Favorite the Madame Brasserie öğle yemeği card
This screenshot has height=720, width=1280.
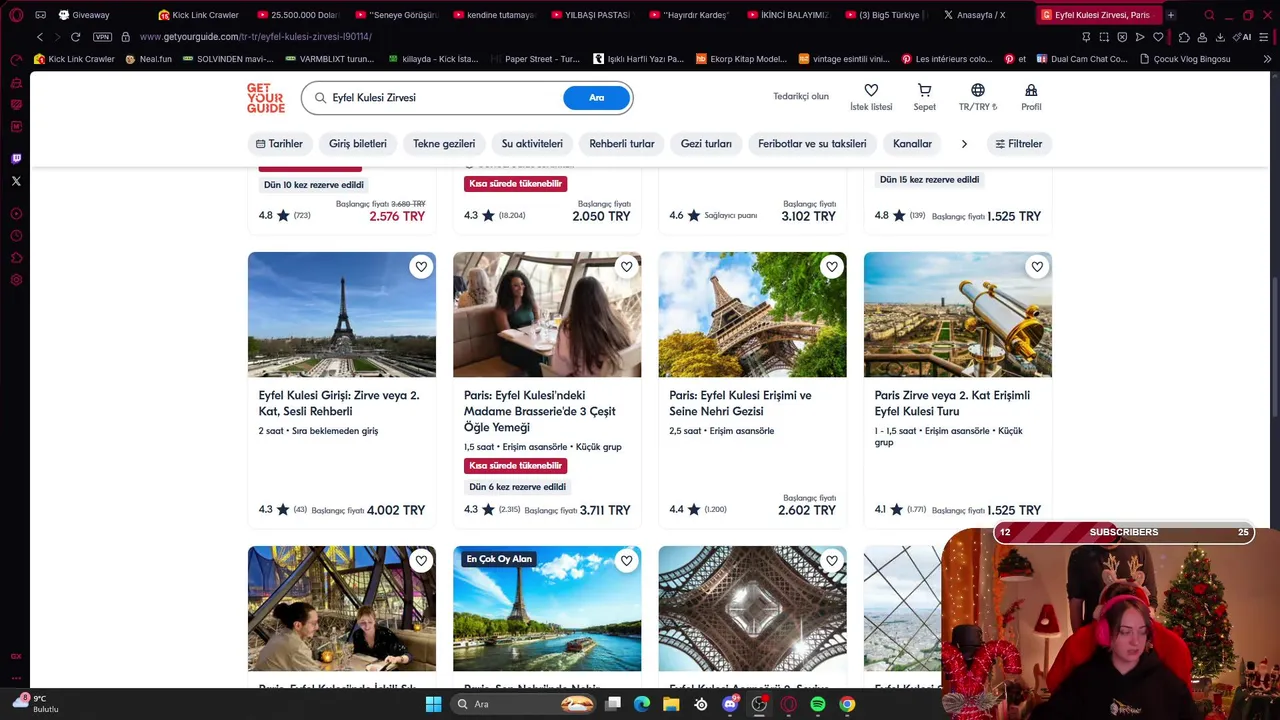click(x=626, y=267)
